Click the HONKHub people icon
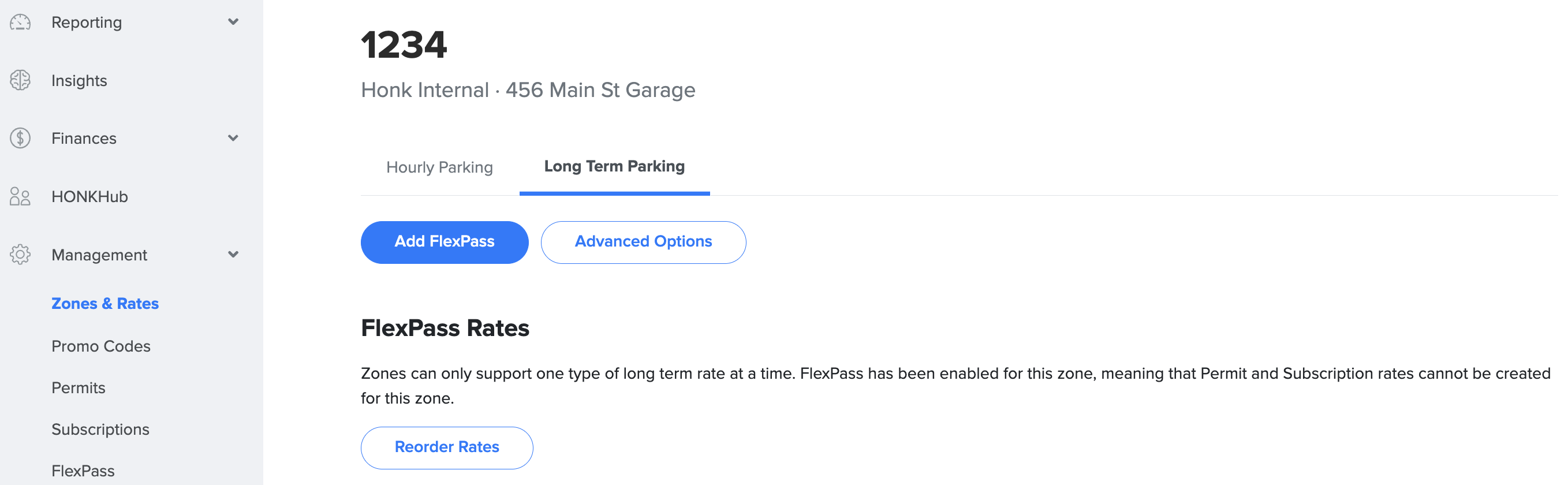Screen dimensions: 1568x485 tap(20, 196)
